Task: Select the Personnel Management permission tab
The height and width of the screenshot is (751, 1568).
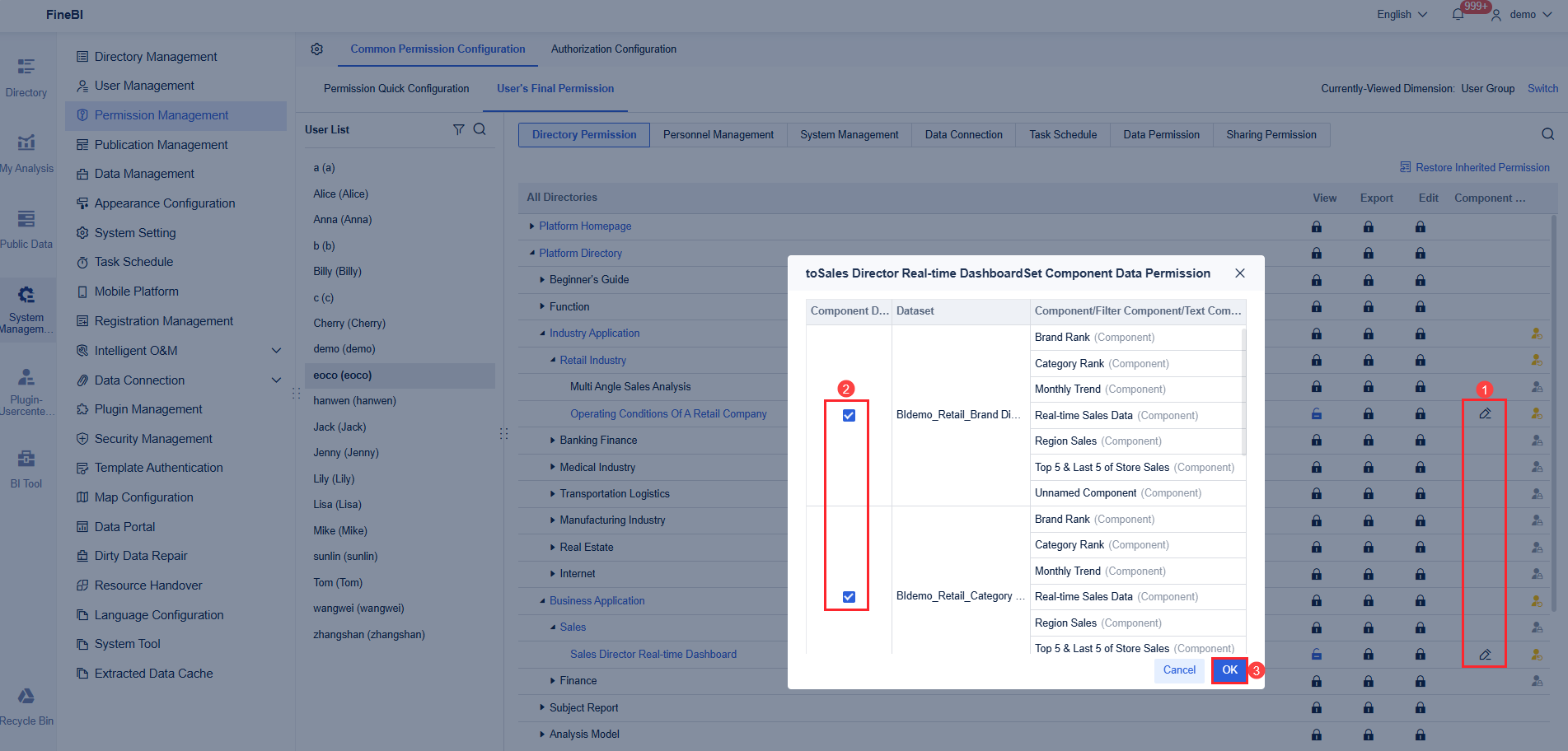Action: [718, 135]
